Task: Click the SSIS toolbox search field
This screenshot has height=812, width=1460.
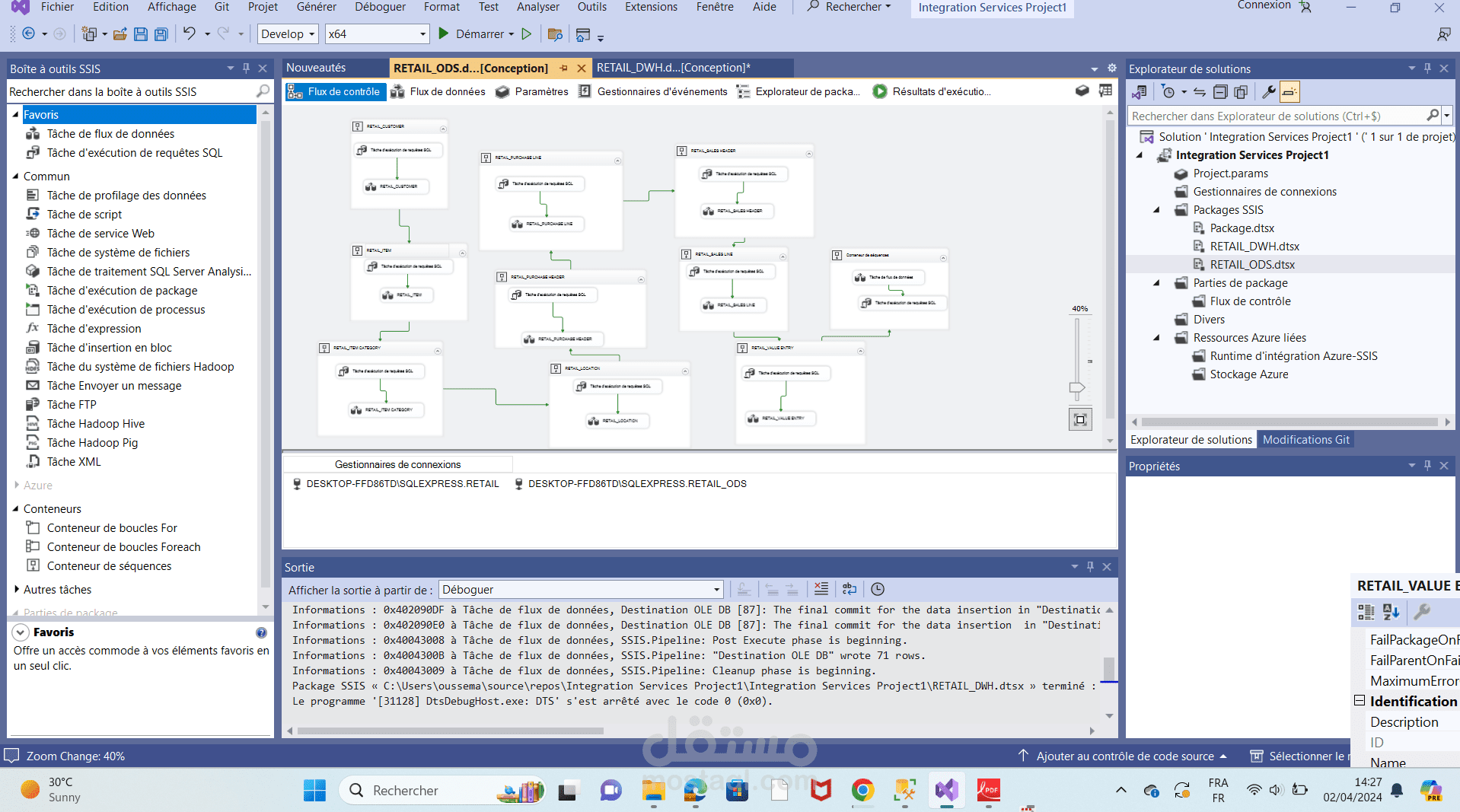Action: click(x=132, y=91)
